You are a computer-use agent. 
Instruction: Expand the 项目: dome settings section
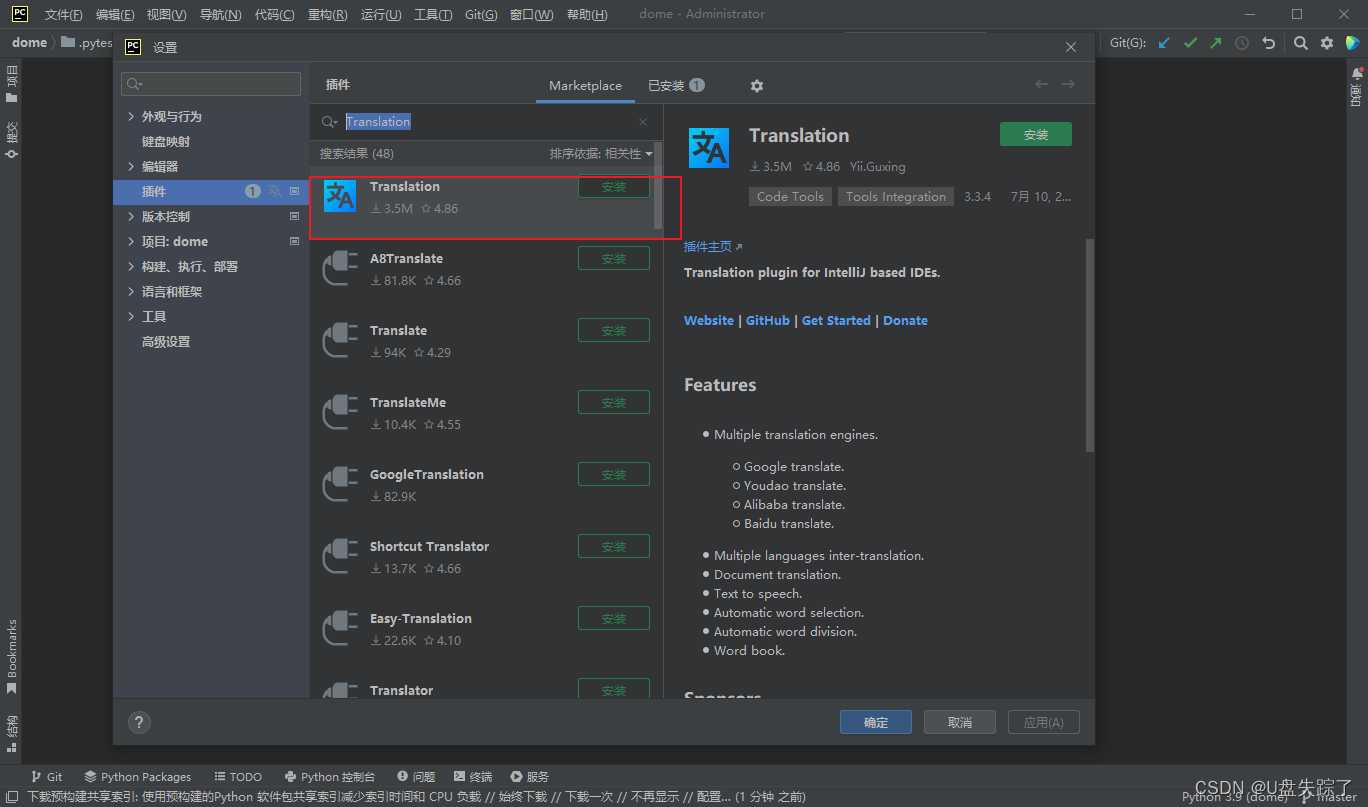[x=131, y=242]
